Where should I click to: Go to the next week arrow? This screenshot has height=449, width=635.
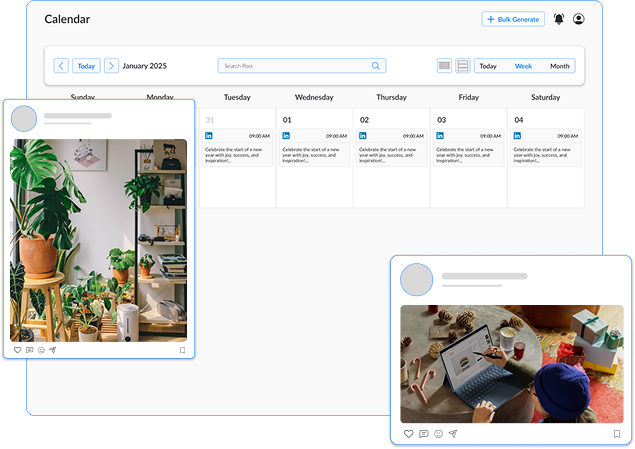111,66
